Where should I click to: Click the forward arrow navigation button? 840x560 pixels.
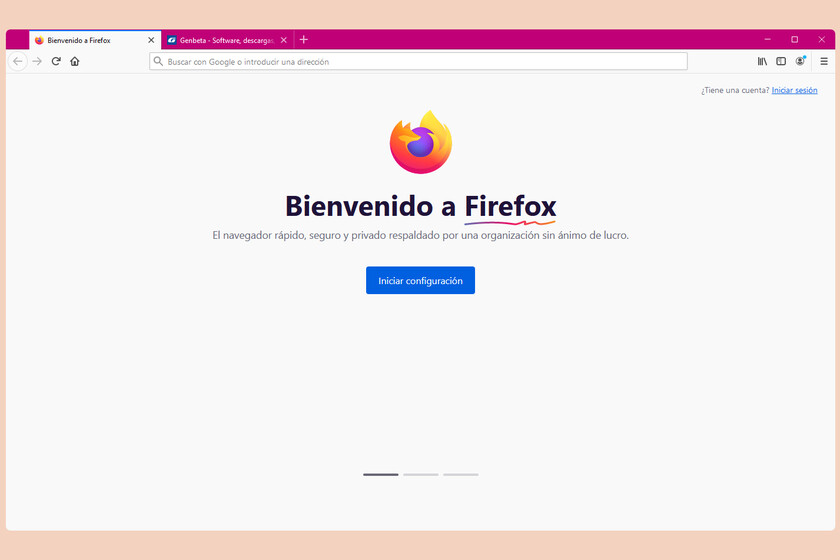coord(37,62)
